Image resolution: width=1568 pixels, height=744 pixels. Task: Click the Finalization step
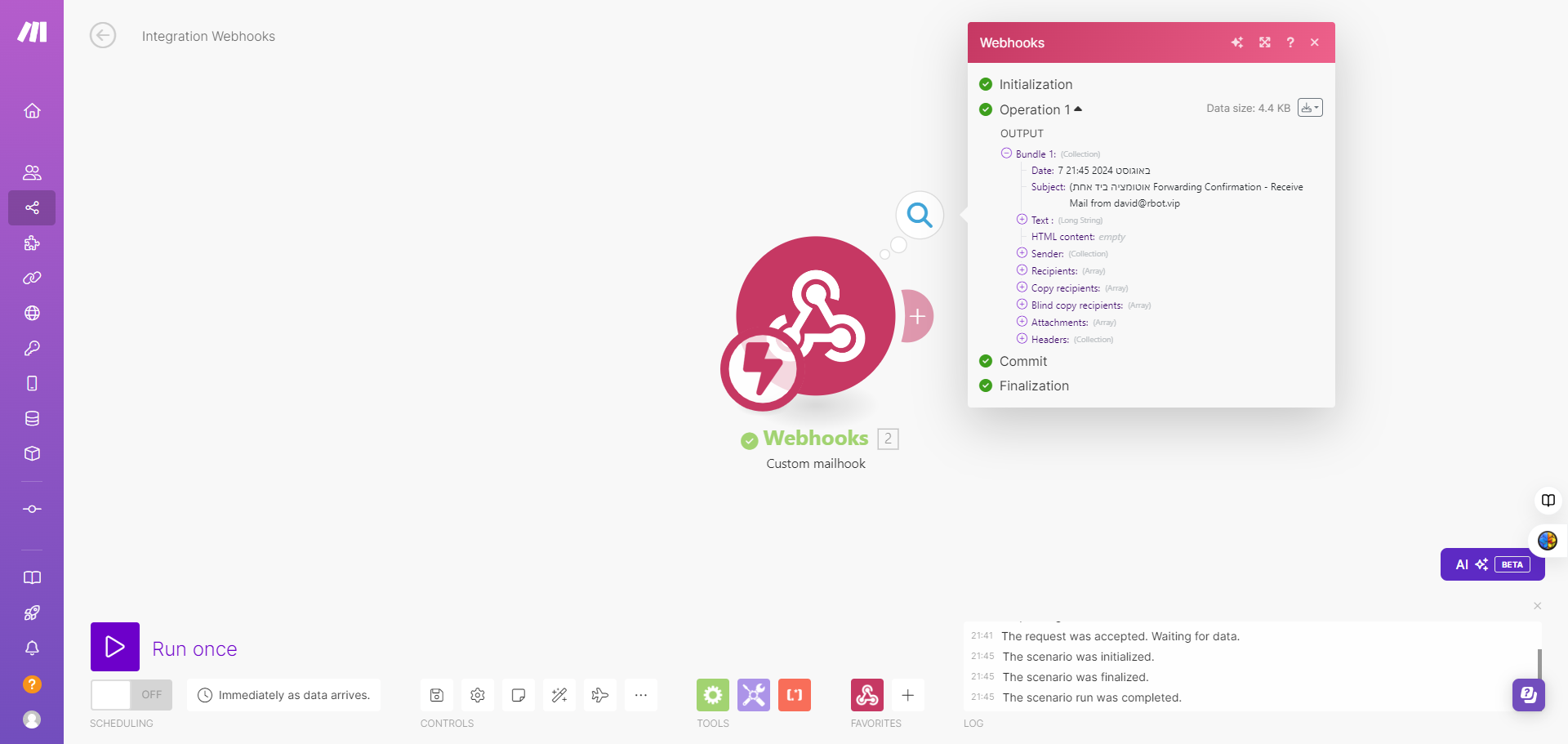click(1034, 385)
